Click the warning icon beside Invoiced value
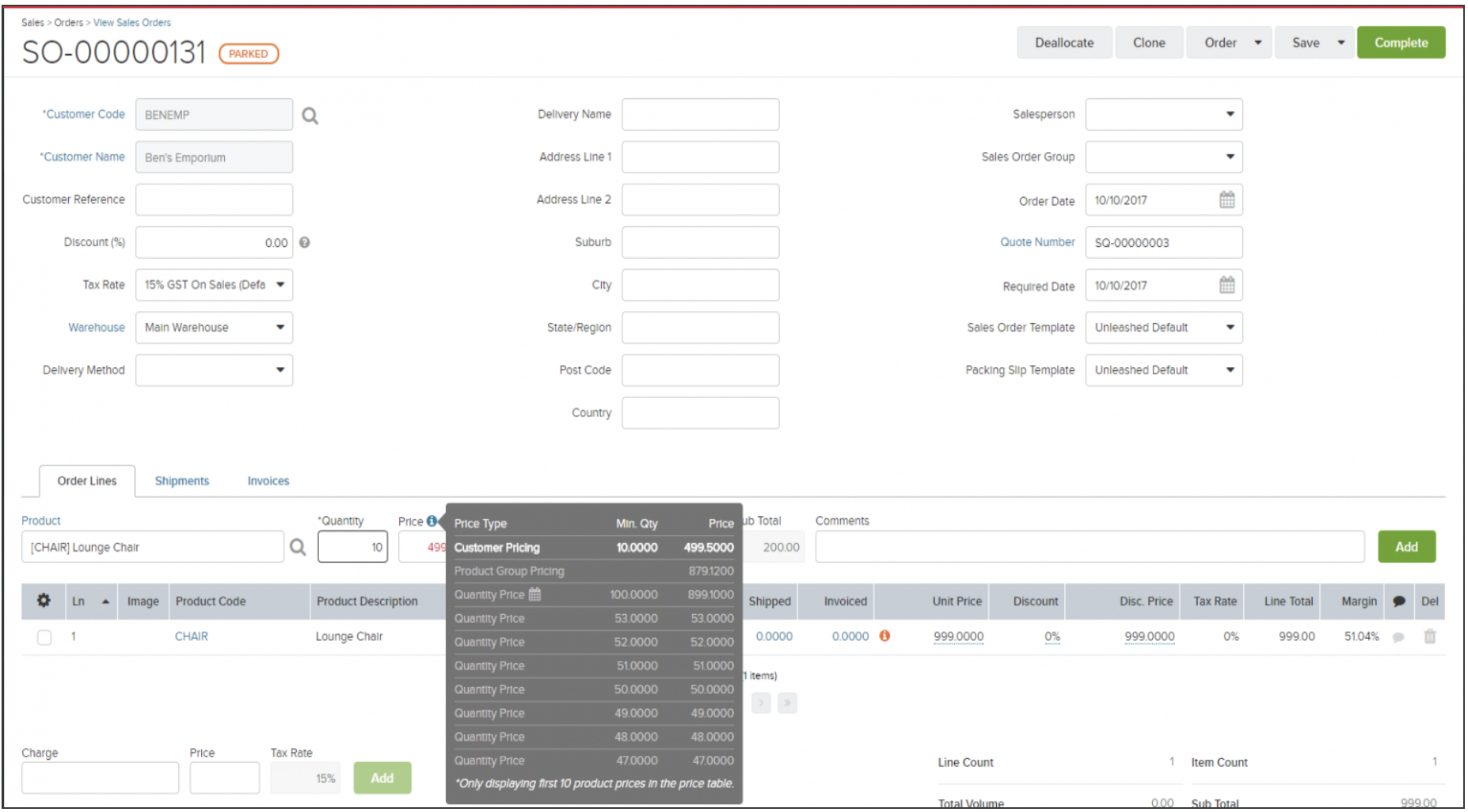Screen dimensions: 1468x812 (x=885, y=636)
